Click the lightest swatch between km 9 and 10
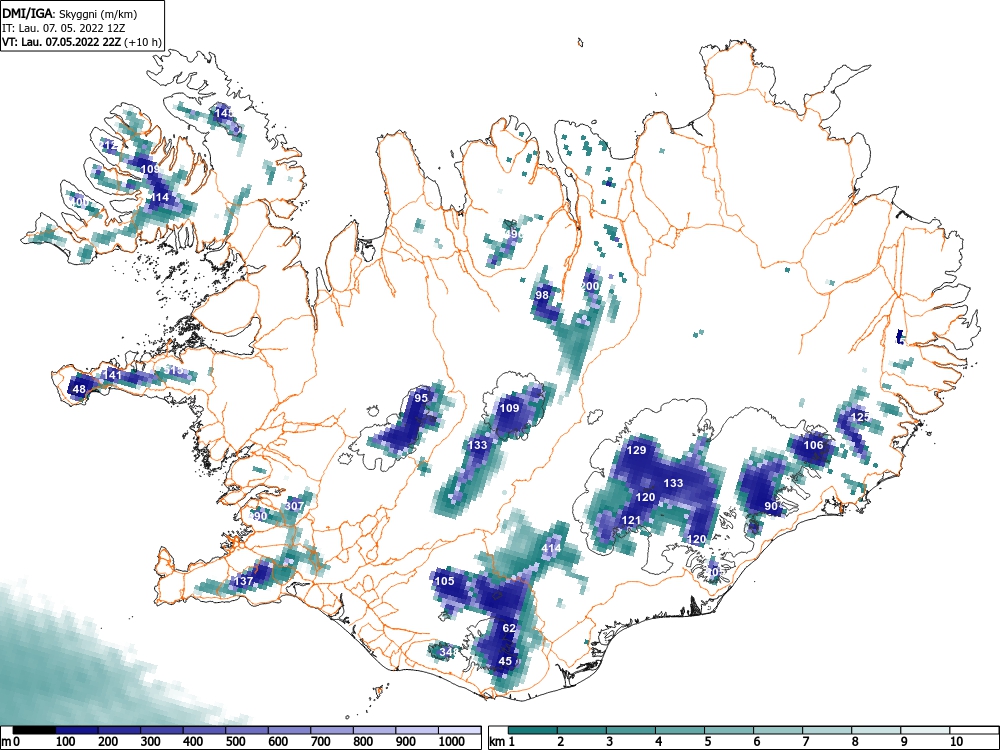The height and width of the screenshot is (750, 1000). click(x=925, y=730)
